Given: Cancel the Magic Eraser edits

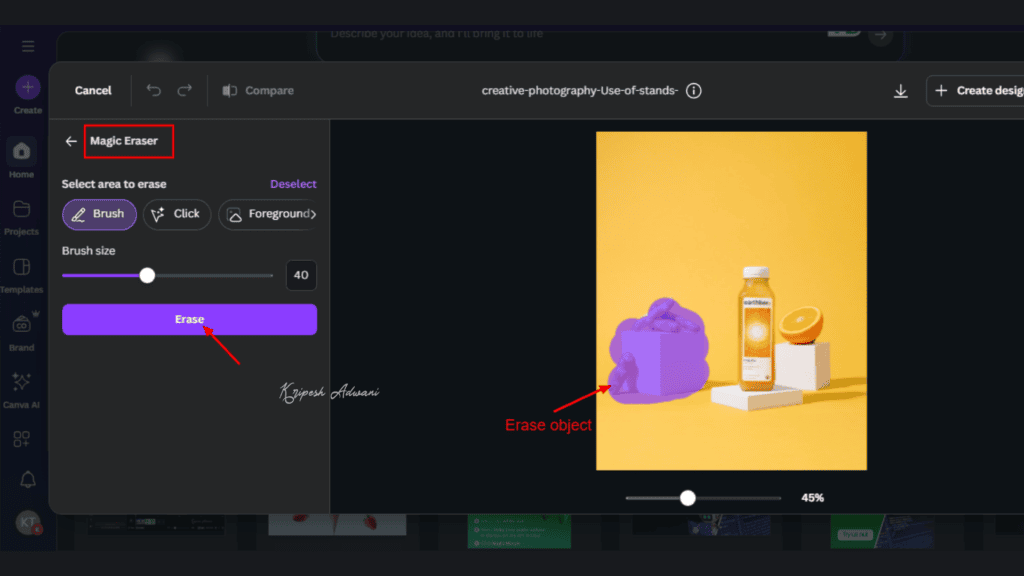Looking at the screenshot, I should click(91, 90).
